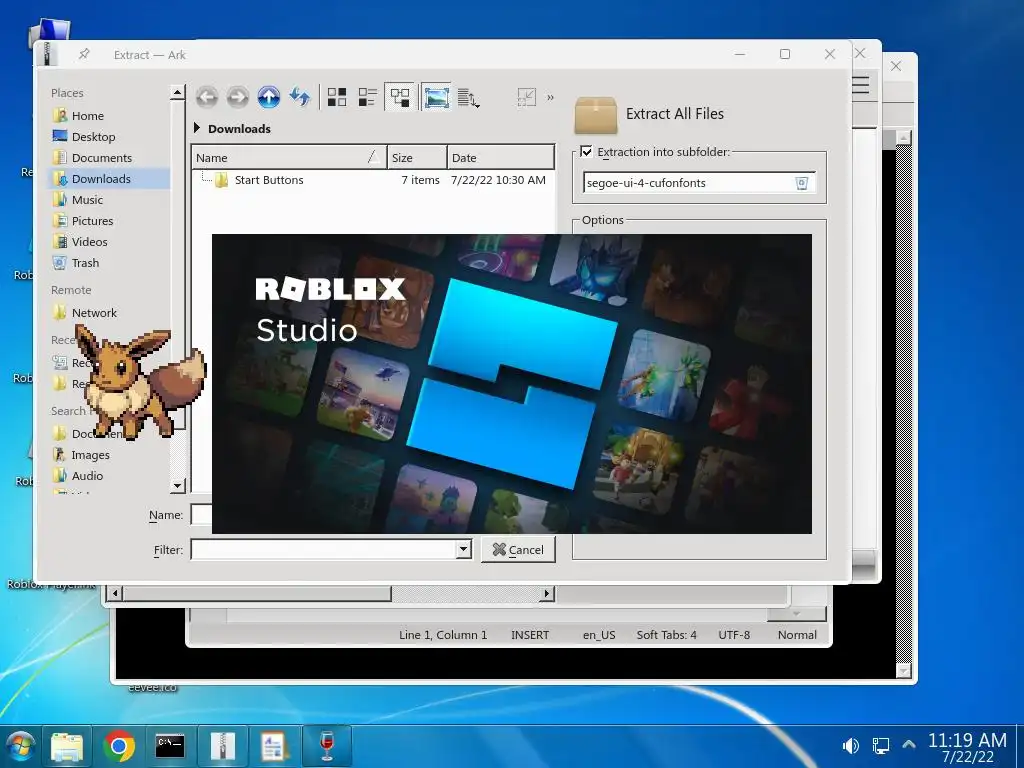Open the Filter dropdown

(x=463, y=549)
